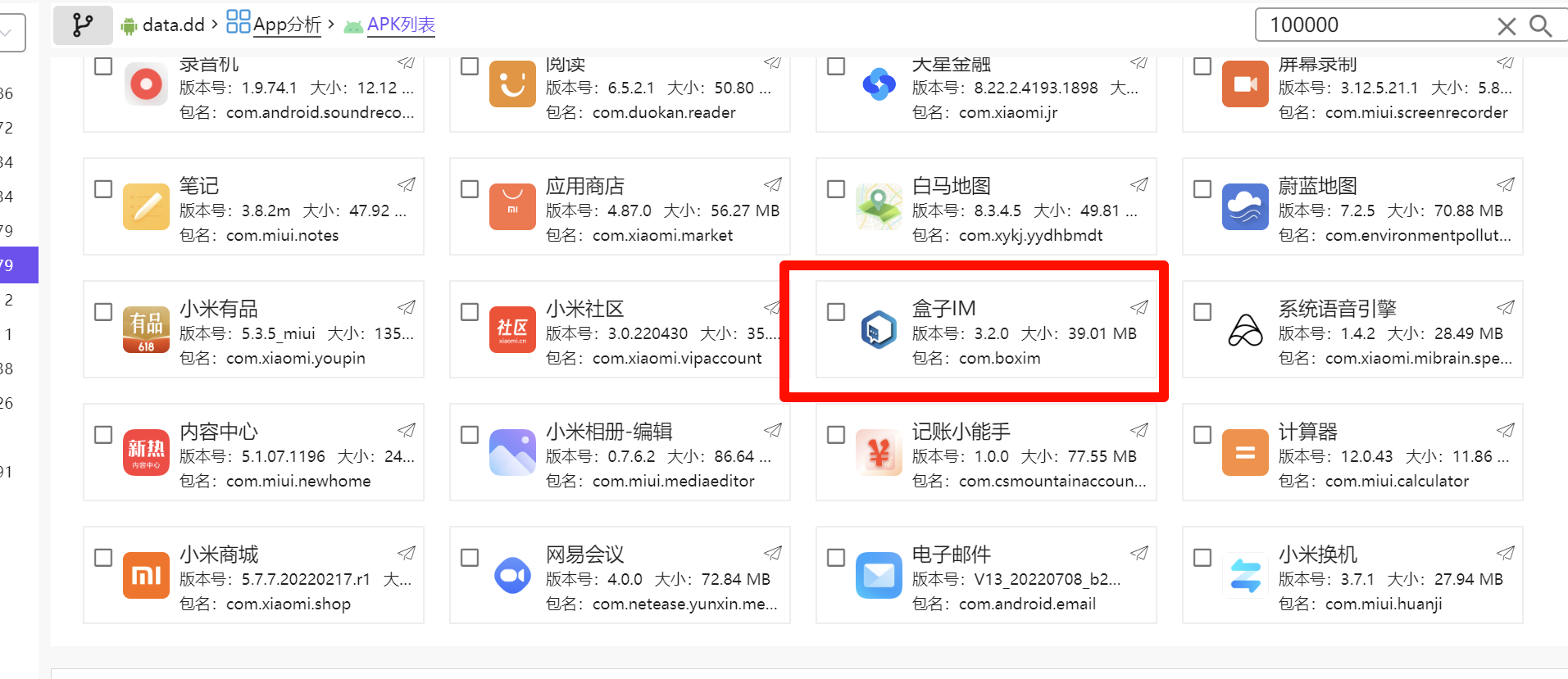
Task: Click the send arrow icon on 白马地图 card
Action: (1139, 184)
